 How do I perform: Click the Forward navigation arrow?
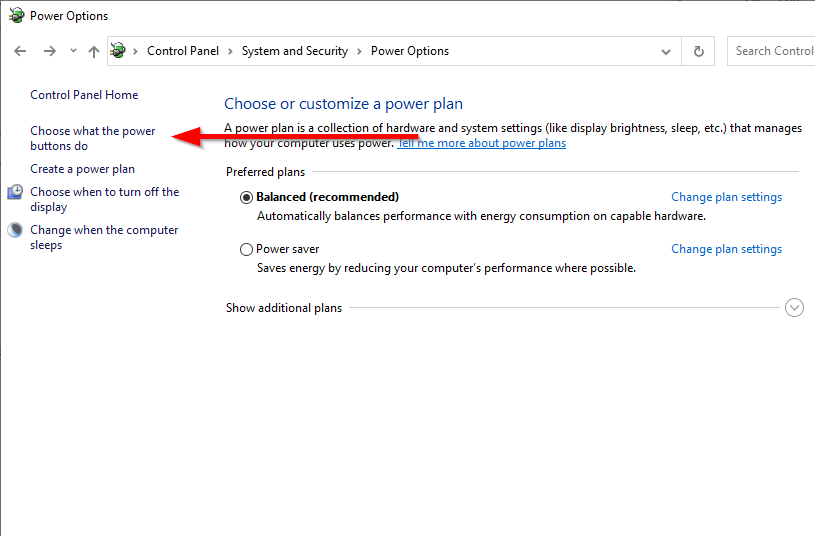click(x=49, y=51)
